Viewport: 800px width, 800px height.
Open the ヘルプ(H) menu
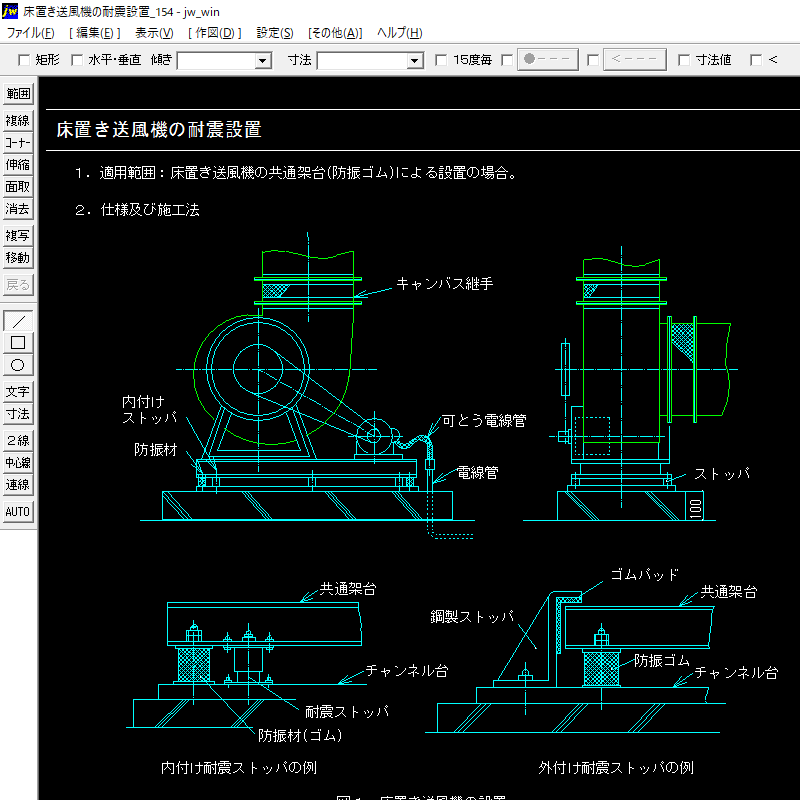[x=399, y=33]
